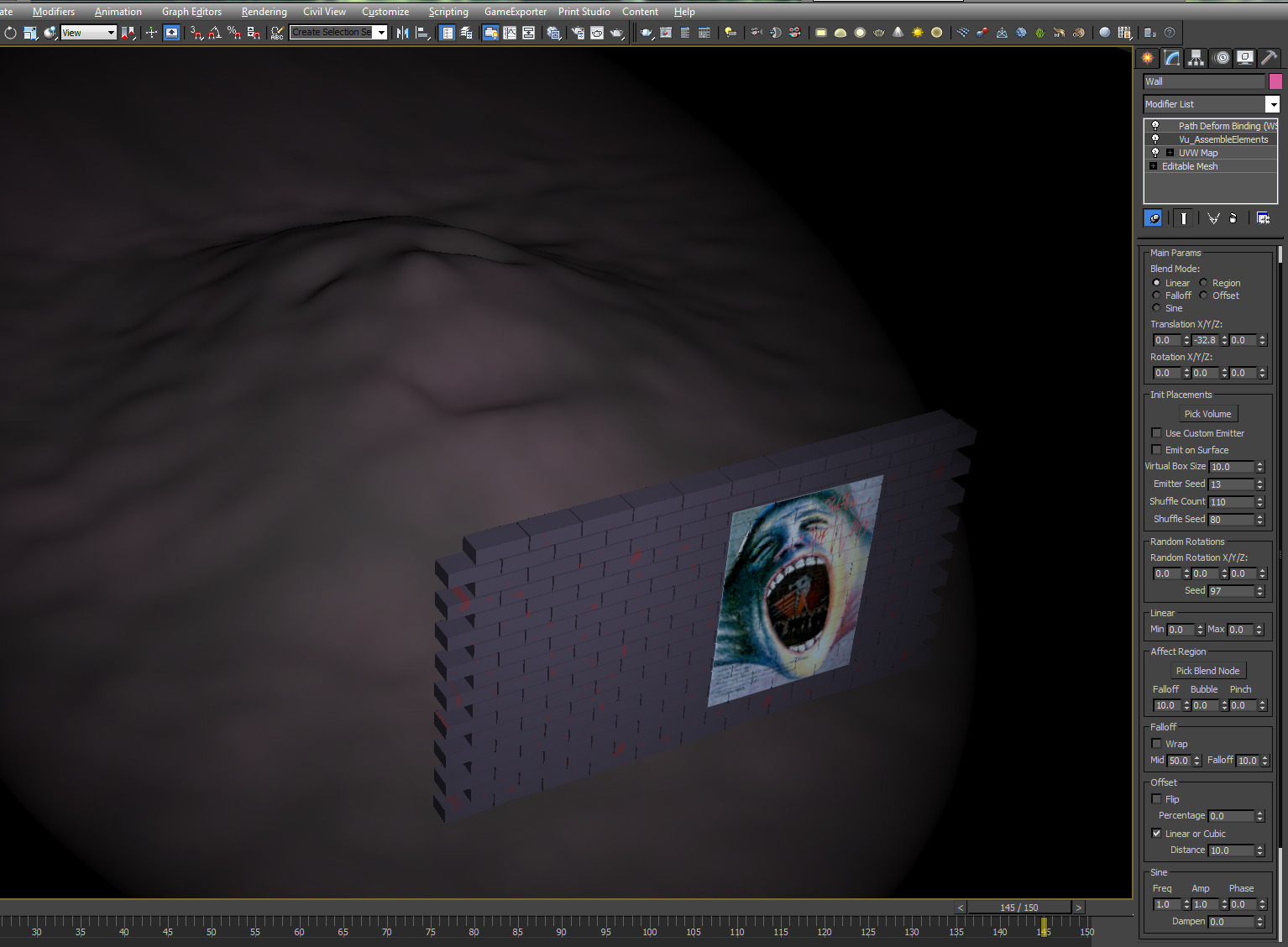The image size is (1288, 947).
Task: Click the Pick Volume button
Action: click(x=1207, y=414)
